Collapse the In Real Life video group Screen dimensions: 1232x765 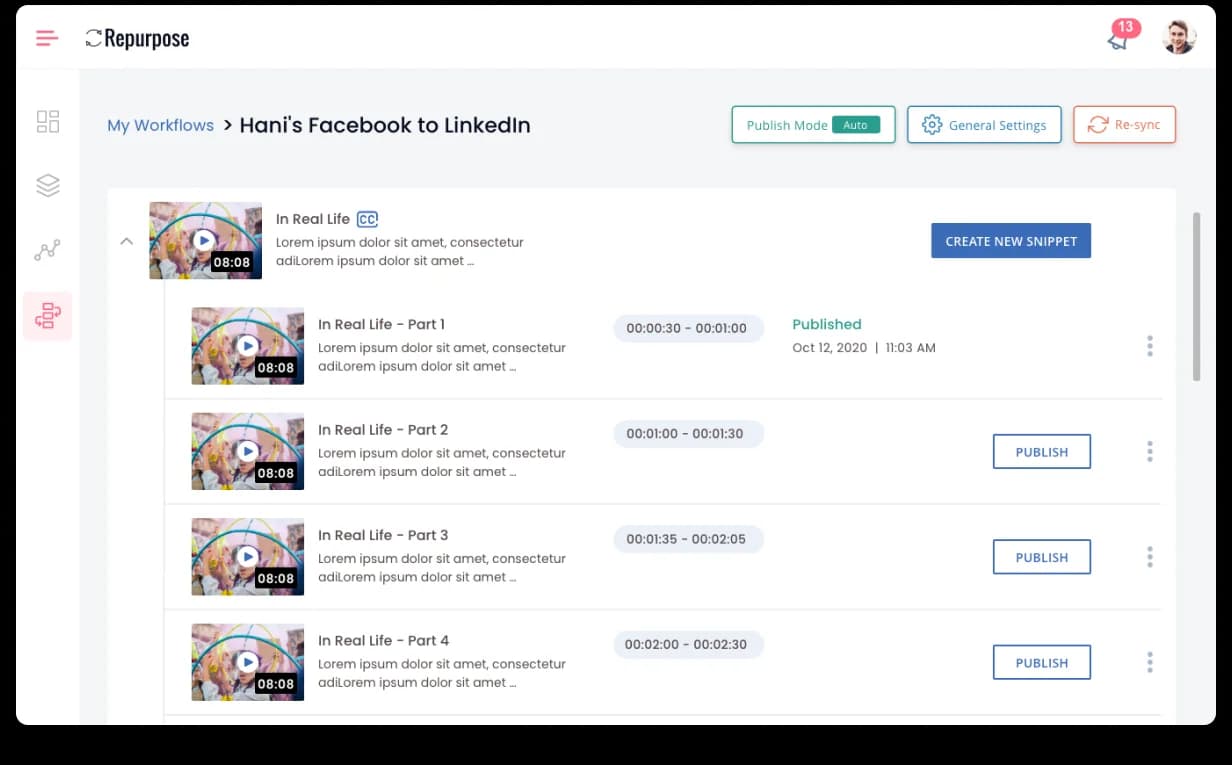pos(126,241)
